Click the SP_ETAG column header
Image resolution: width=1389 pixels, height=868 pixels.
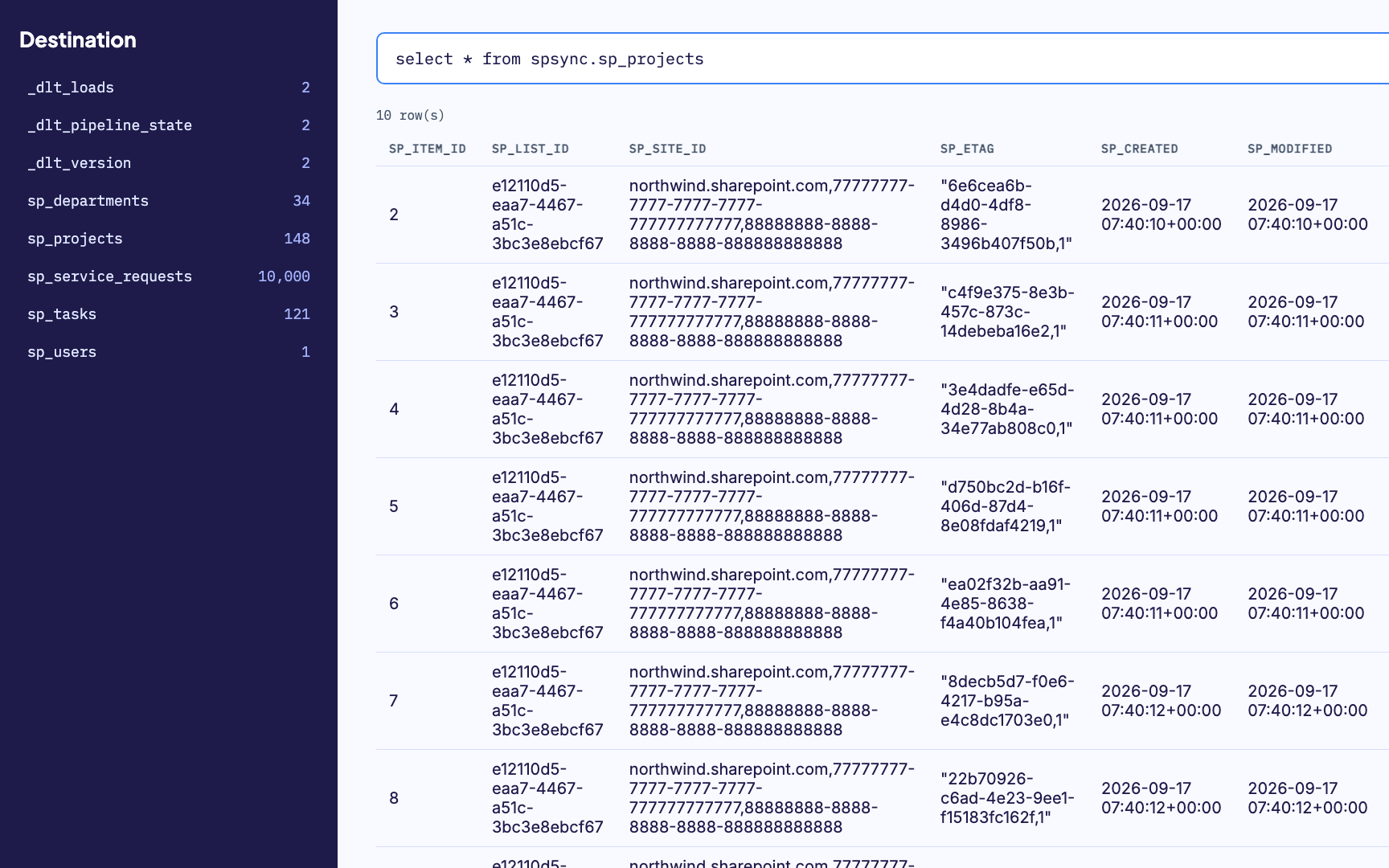click(967, 149)
